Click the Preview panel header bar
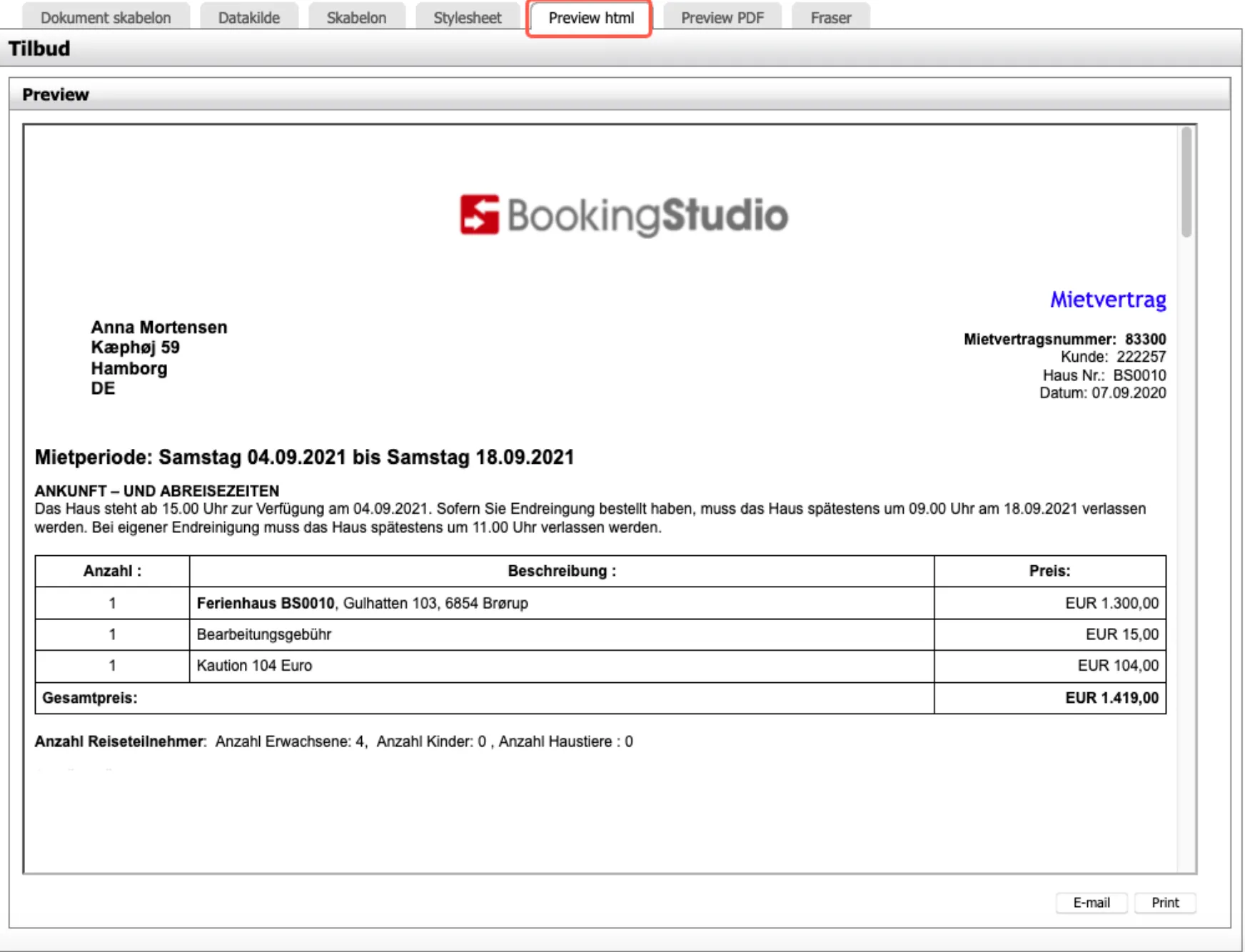The width and height of the screenshot is (1245, 952). click(620, 95)
